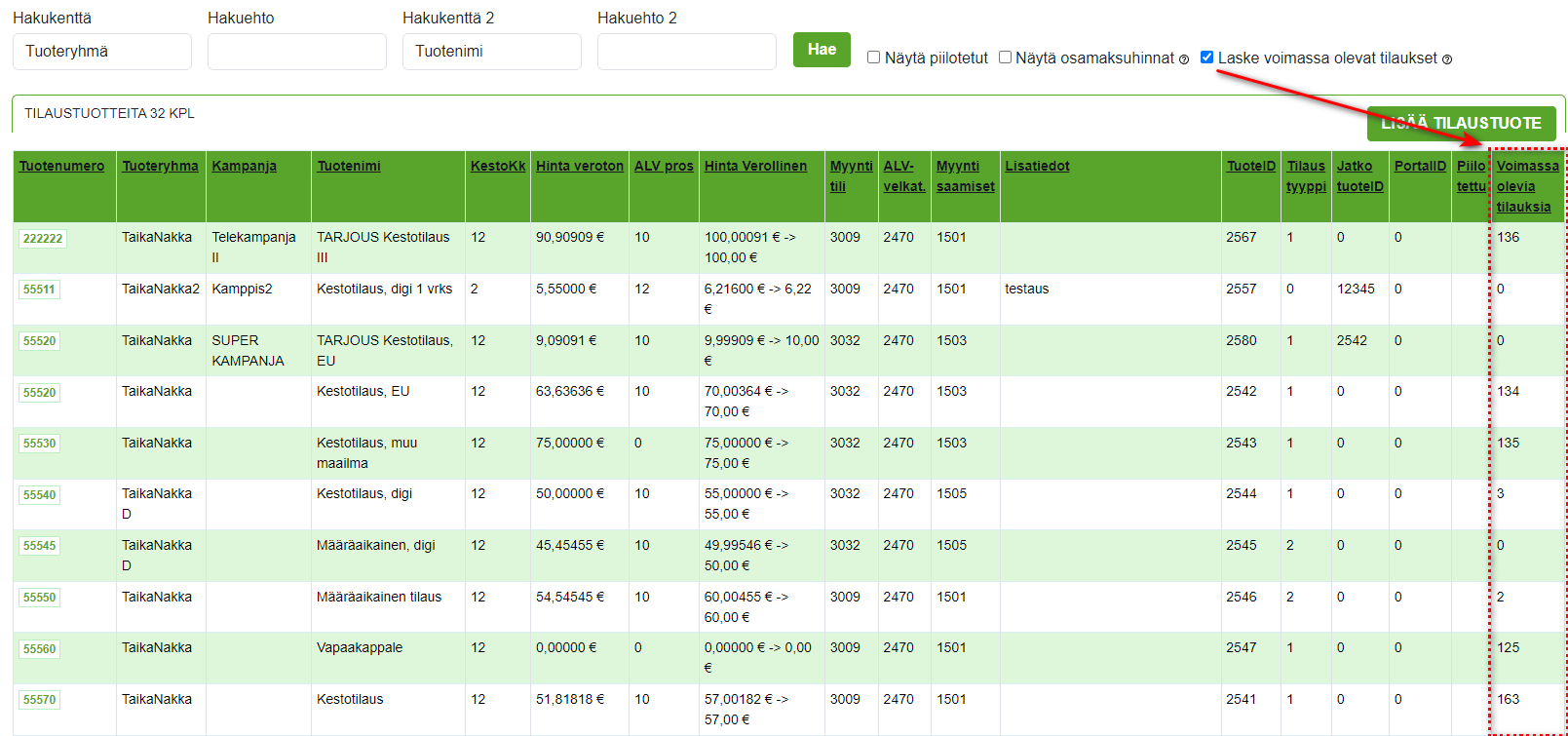The width and height of the screenshot is (1568, 736).
Task: Sort by the Kampanja column header
Action: [244, 166]
